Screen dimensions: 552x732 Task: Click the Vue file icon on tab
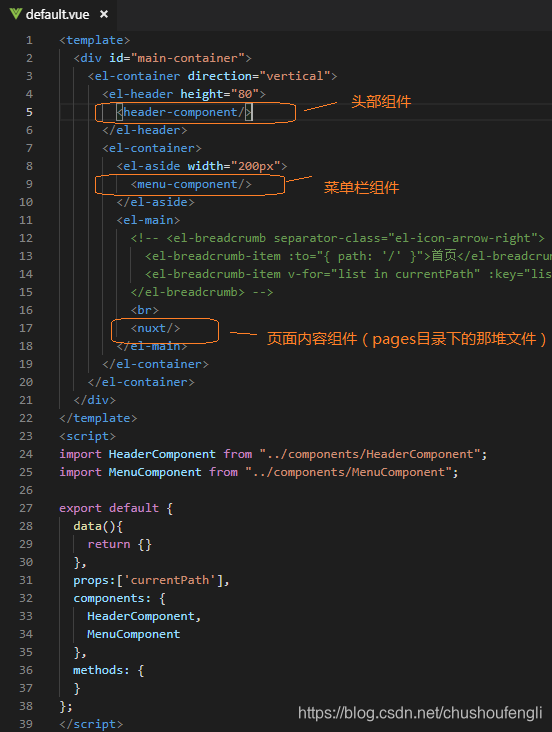[15, 14]
